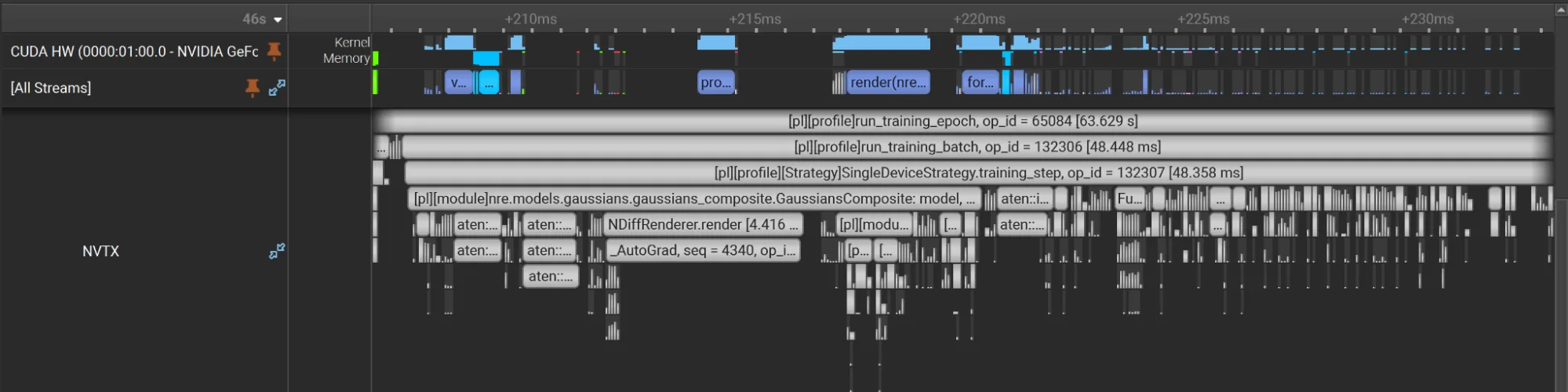Select the render(nre... kernel block in All Streams
Viewport: 1568px width, 392px height.
[x=889, y=82]
